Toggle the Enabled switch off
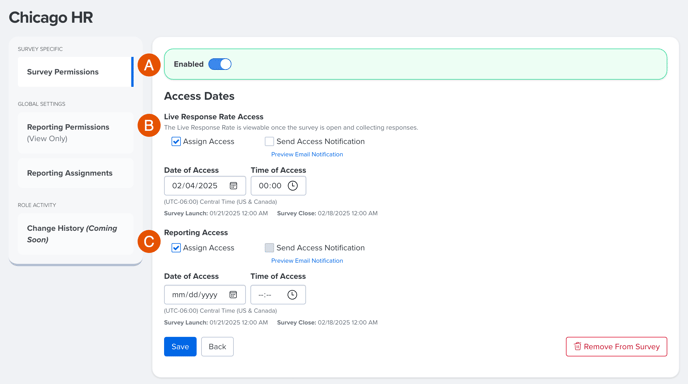Screen dimensions: 688x384 220,64
